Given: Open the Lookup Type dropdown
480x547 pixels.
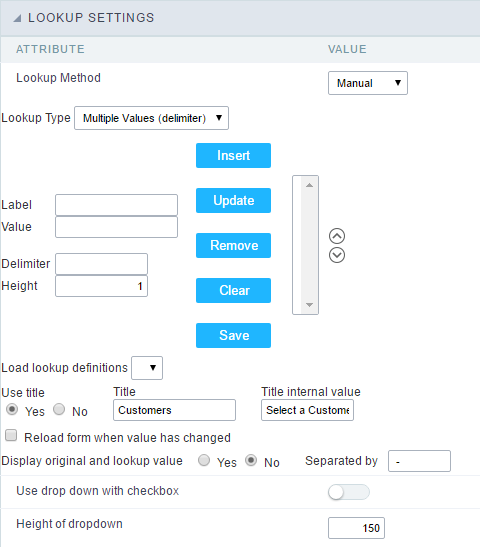Looking at the screenshot, I should pos(151,118).
